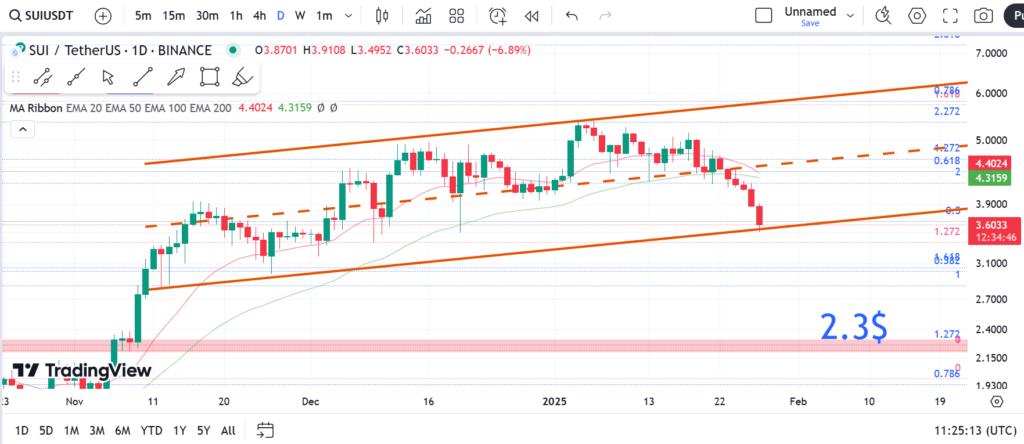The width and height of the screenshot is (1024, 444).
Task: Toggle the green market status dot
Action: [233, 50]
